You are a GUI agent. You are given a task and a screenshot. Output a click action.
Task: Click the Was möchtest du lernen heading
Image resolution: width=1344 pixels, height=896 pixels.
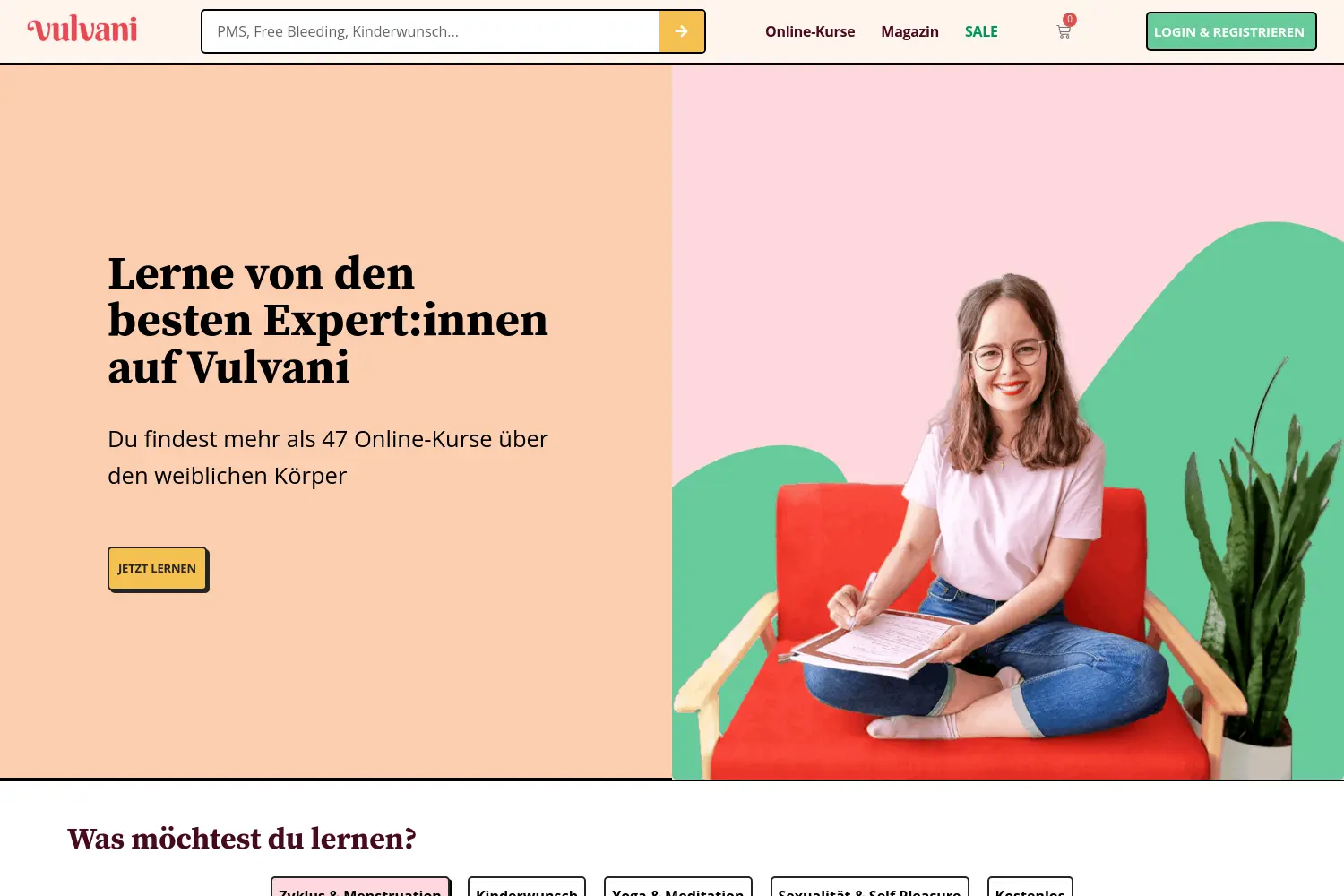[242, 839]
